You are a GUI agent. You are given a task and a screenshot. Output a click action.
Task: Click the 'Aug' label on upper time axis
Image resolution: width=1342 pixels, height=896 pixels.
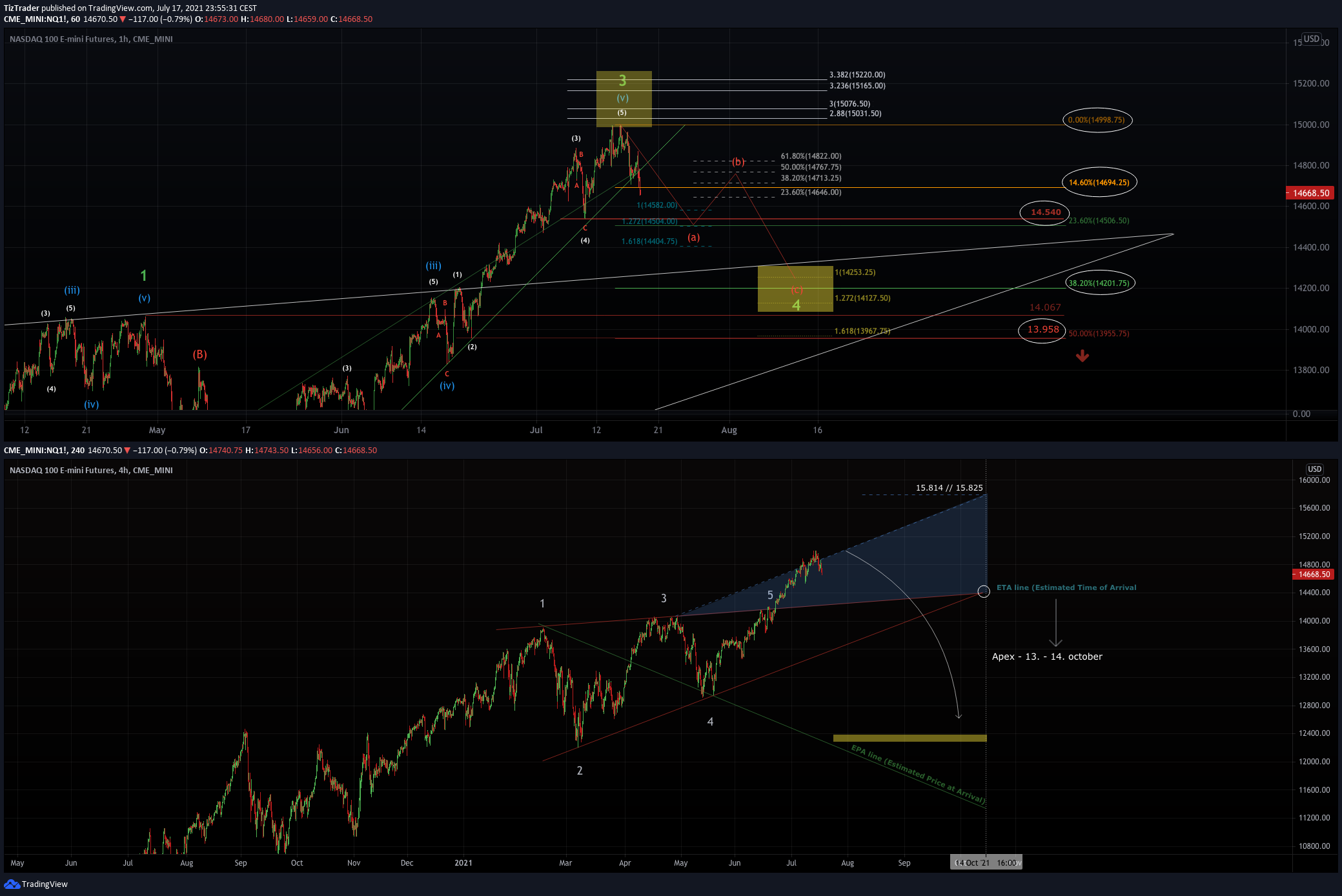[x=729, y=430]
